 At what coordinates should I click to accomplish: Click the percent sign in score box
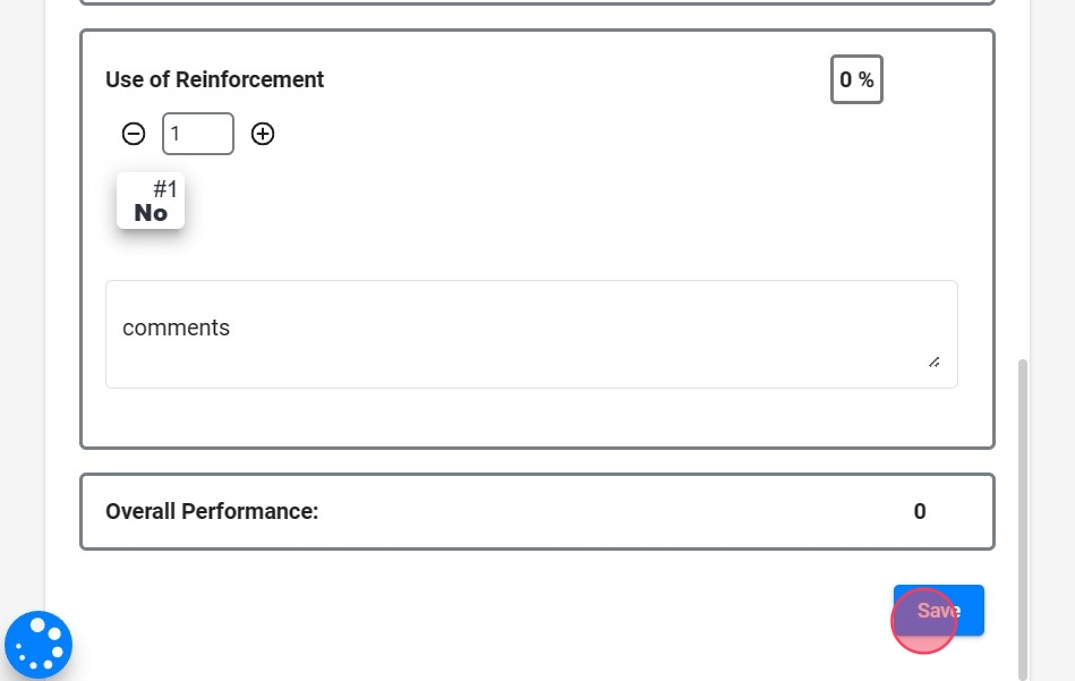point(866,80)
